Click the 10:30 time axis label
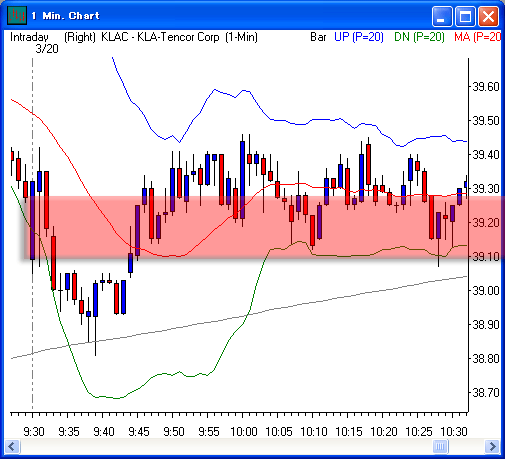The image size is (505, 459). (454, 432)
